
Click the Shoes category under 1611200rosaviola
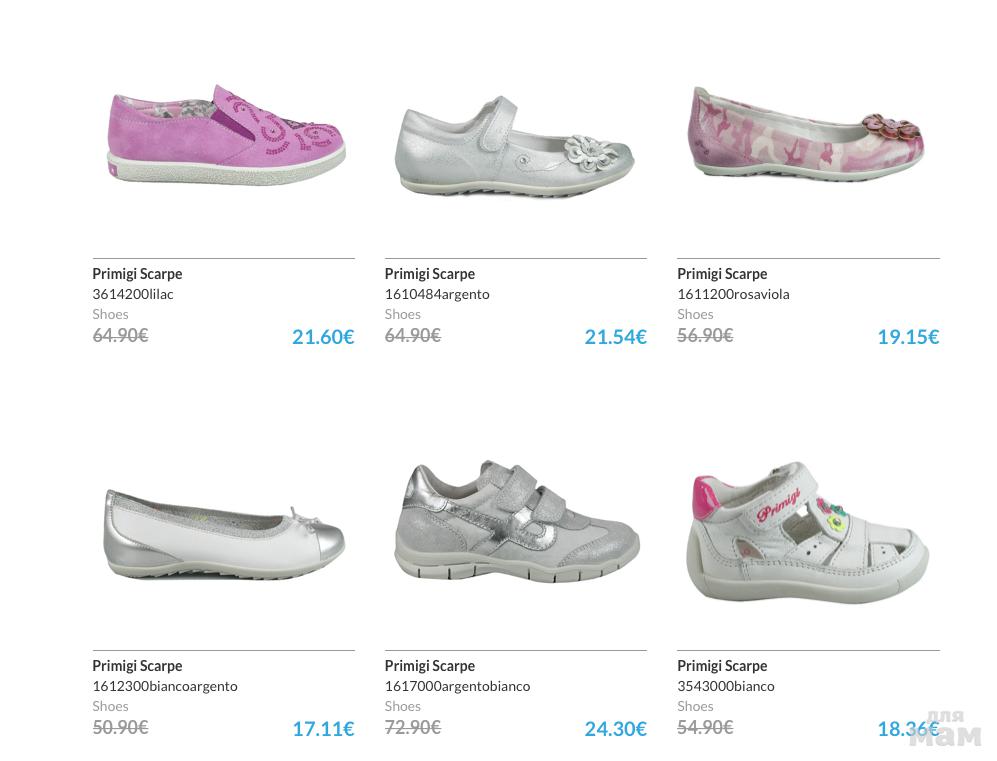pyautogui.click(x=695, y=314)
